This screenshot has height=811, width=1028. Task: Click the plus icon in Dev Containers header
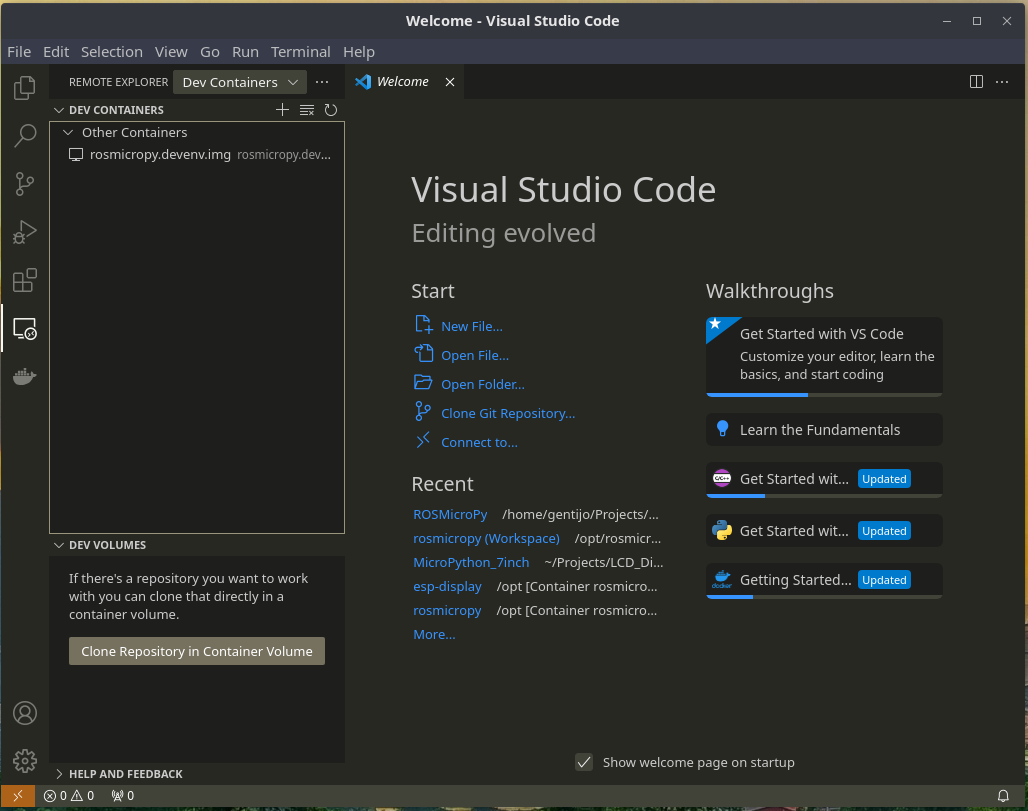282,109
